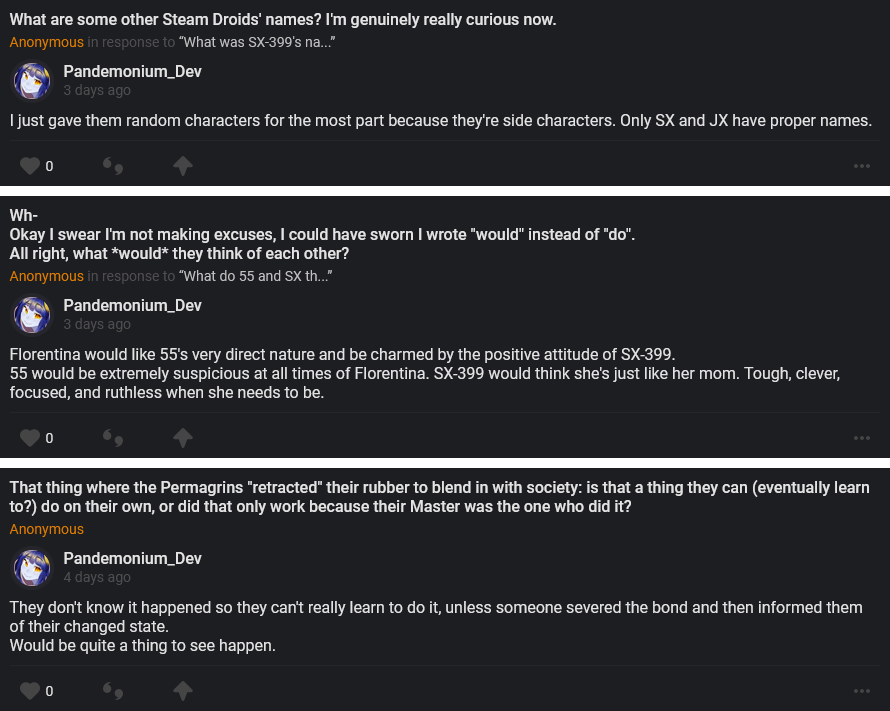This screenshot has width=890, height=711.
Task: Like the Steam Droids' names answer
Action: point(30,165)
